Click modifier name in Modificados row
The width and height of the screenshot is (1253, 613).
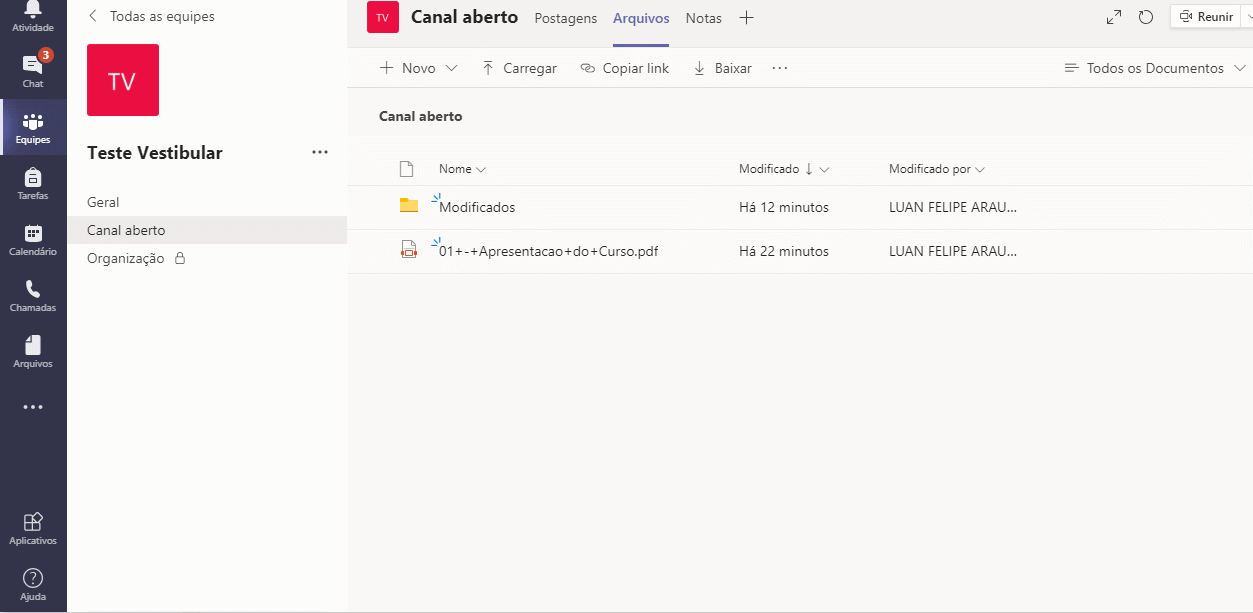pyautogui.click(x=953, y=207)
